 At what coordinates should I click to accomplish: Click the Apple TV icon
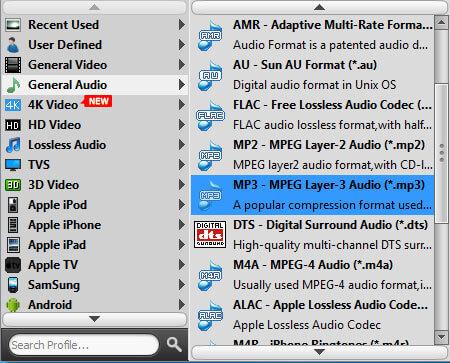[13, 265]
